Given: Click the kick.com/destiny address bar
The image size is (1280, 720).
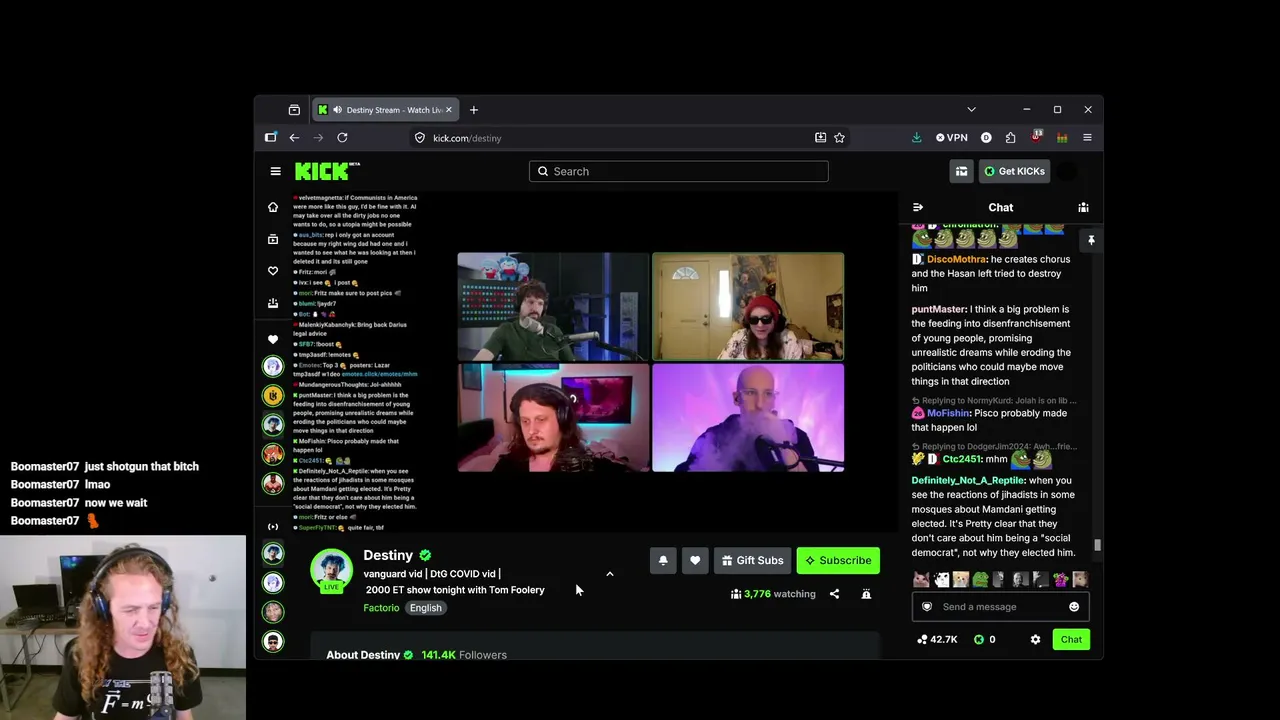Looking at the screenshot, I should point(610,138).
